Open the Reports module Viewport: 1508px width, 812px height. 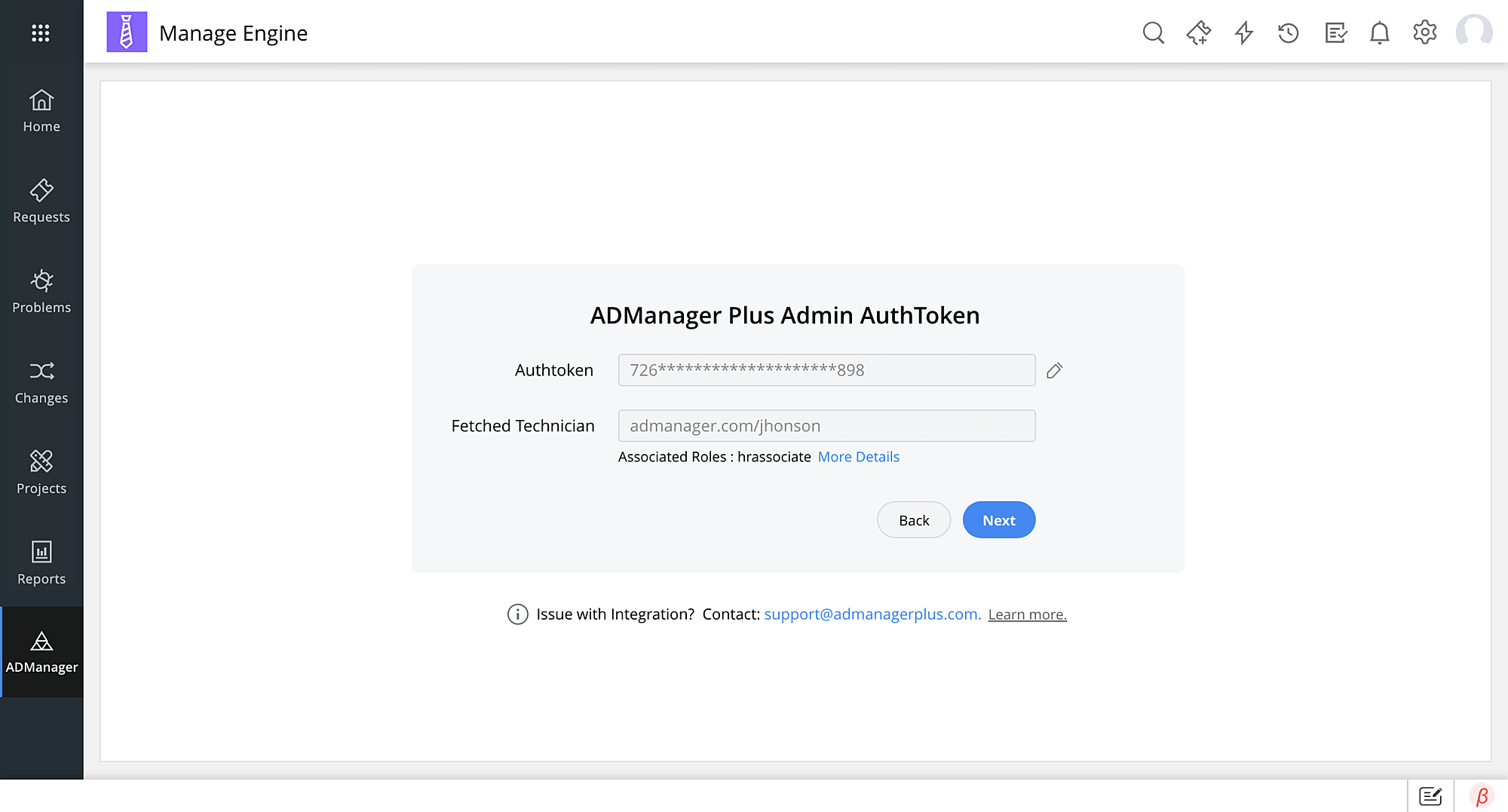41,563
